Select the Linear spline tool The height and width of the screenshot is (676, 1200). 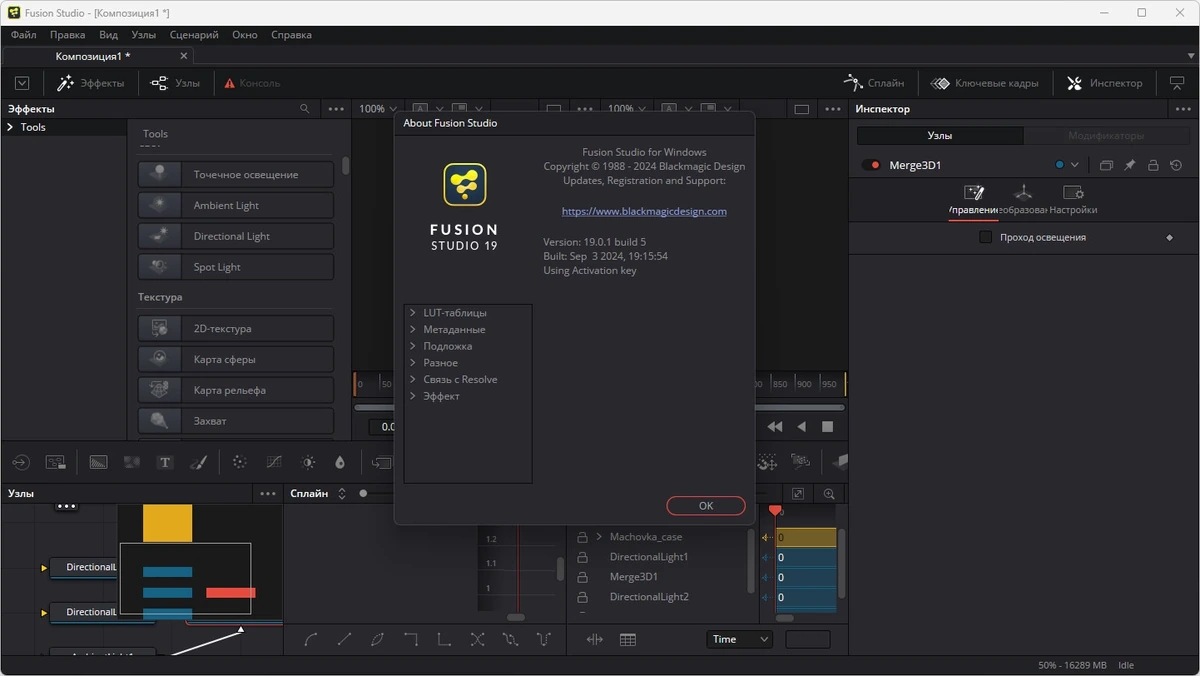coord(344,639)
